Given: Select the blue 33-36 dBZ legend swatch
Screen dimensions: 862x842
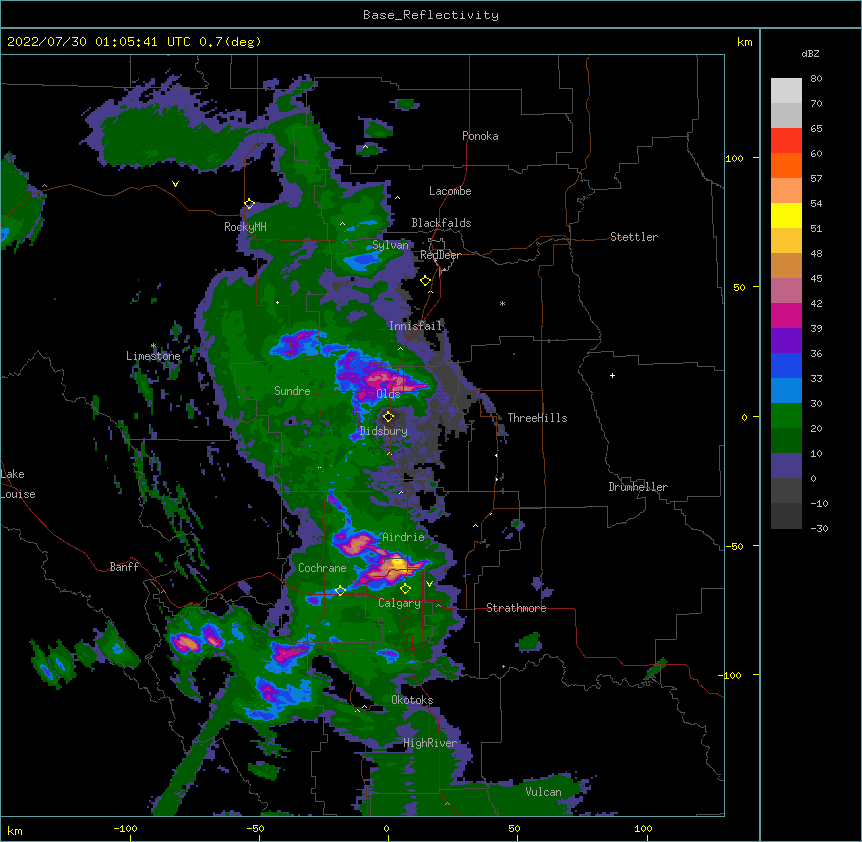Looking at the screenshot, I should [786, 365].
